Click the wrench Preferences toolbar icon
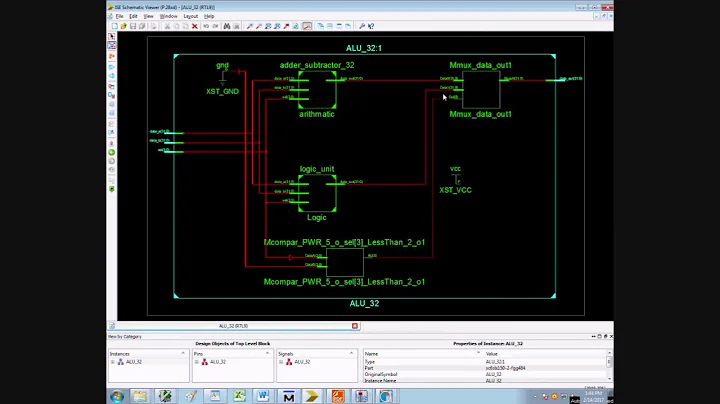 tap(362, 26)
